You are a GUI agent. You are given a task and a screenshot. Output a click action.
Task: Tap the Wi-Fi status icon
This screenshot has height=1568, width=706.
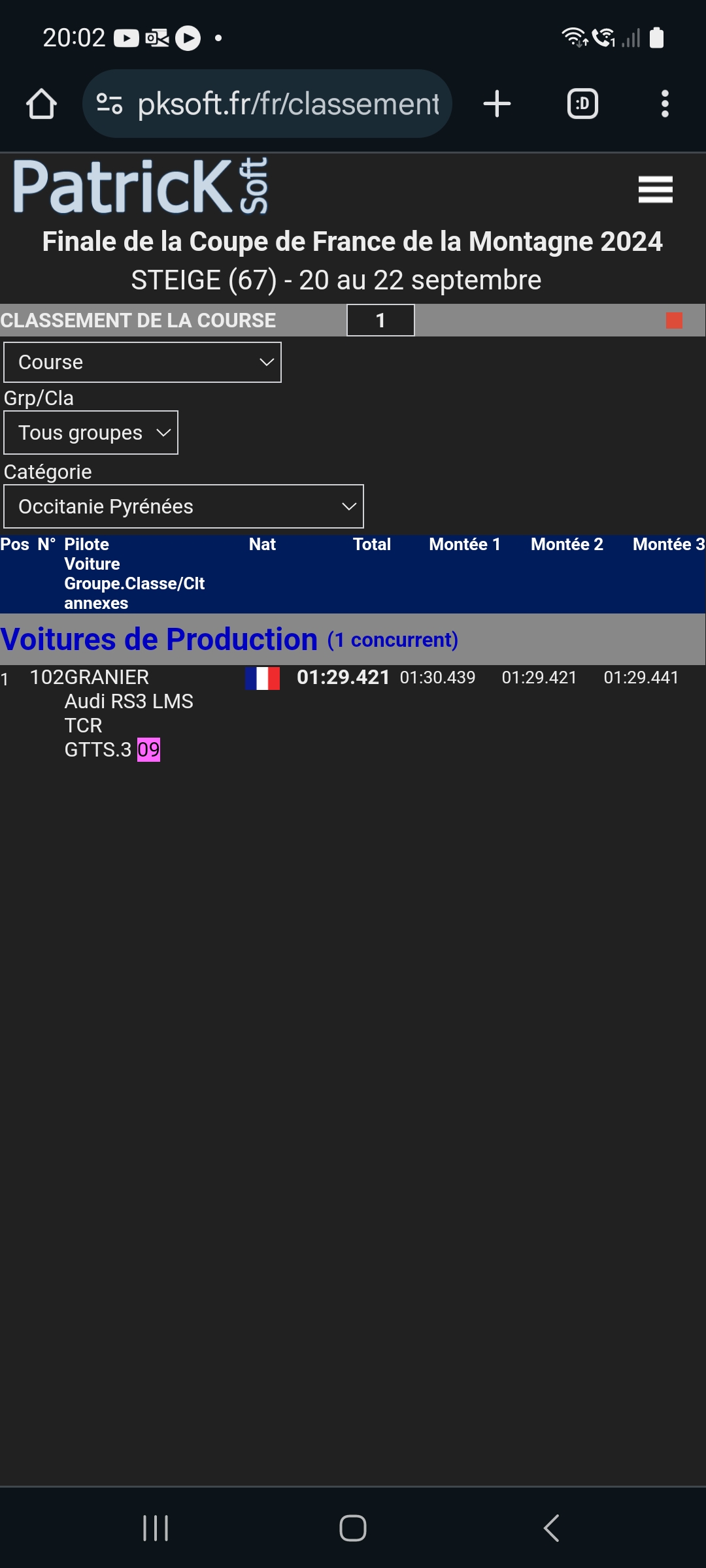[575, 38]
